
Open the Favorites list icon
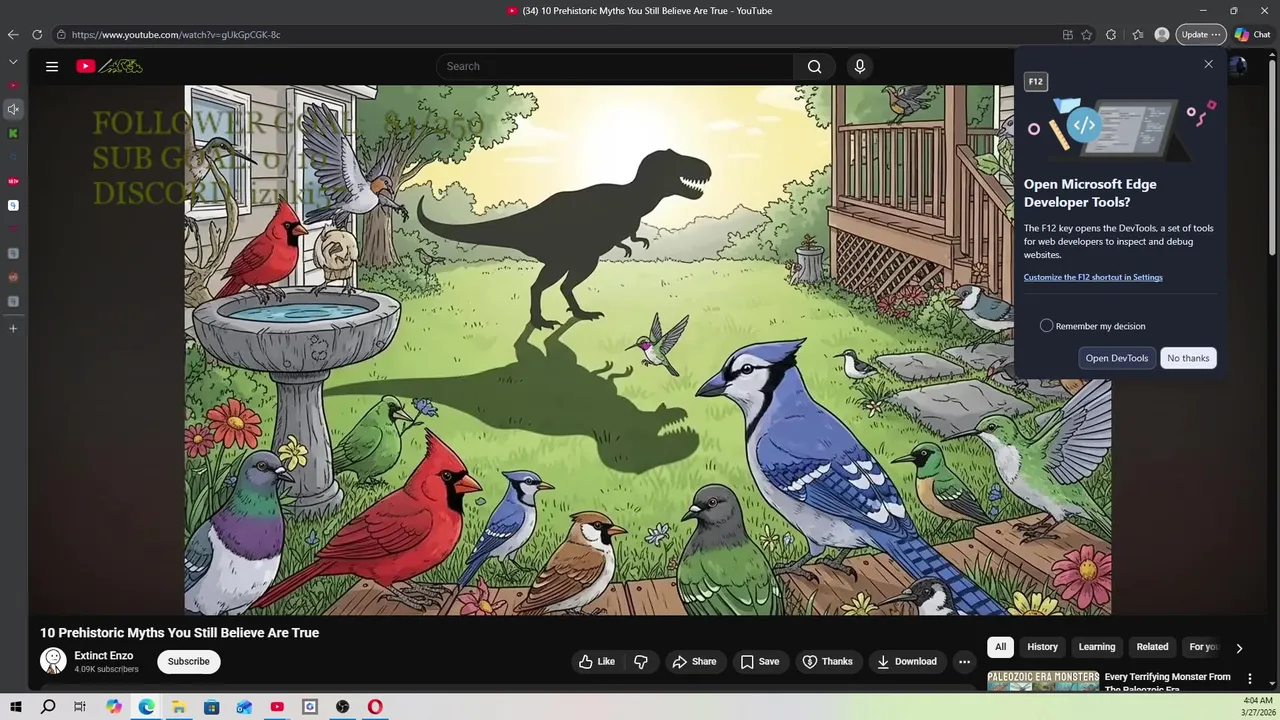1138,34
